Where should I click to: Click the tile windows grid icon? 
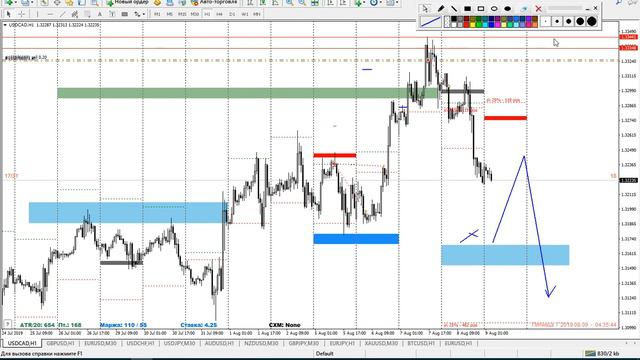(x=315, y=2)
